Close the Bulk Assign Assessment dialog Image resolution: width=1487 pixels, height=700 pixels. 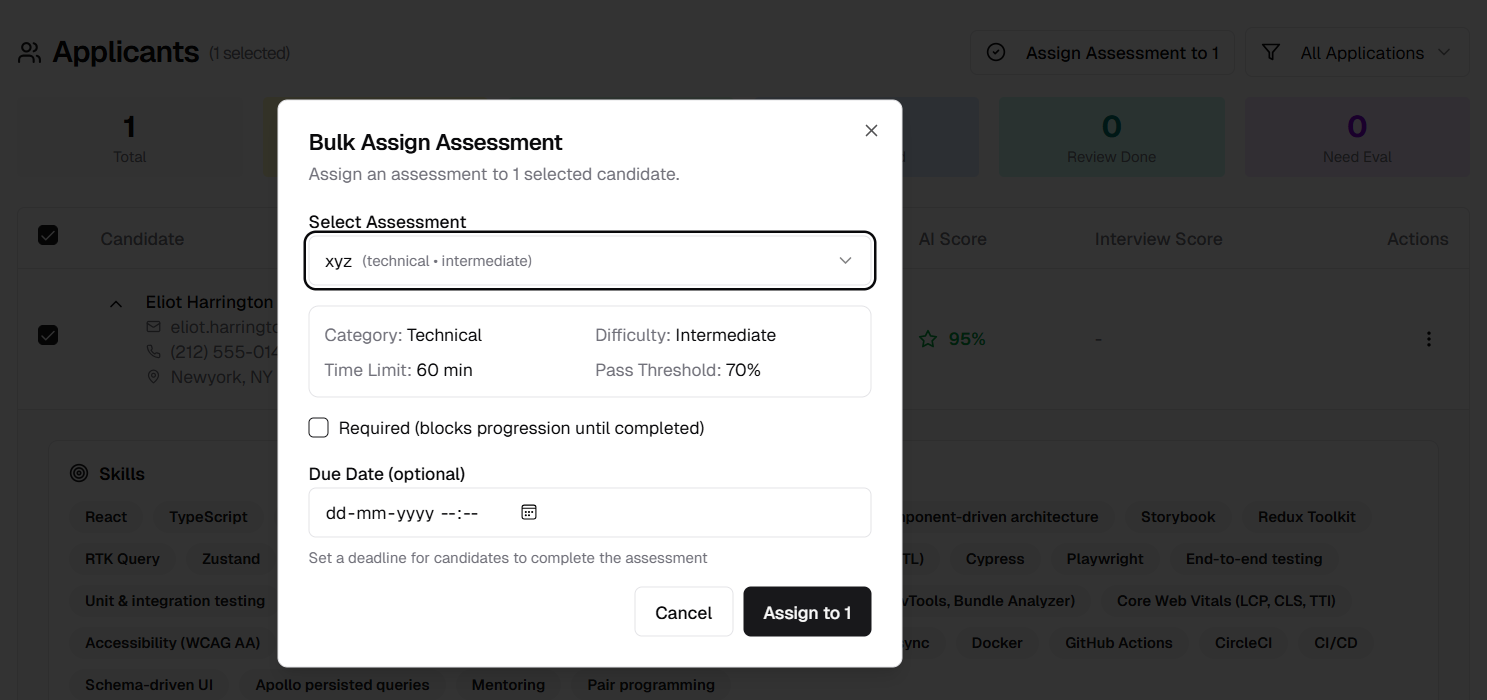(871, 131)
